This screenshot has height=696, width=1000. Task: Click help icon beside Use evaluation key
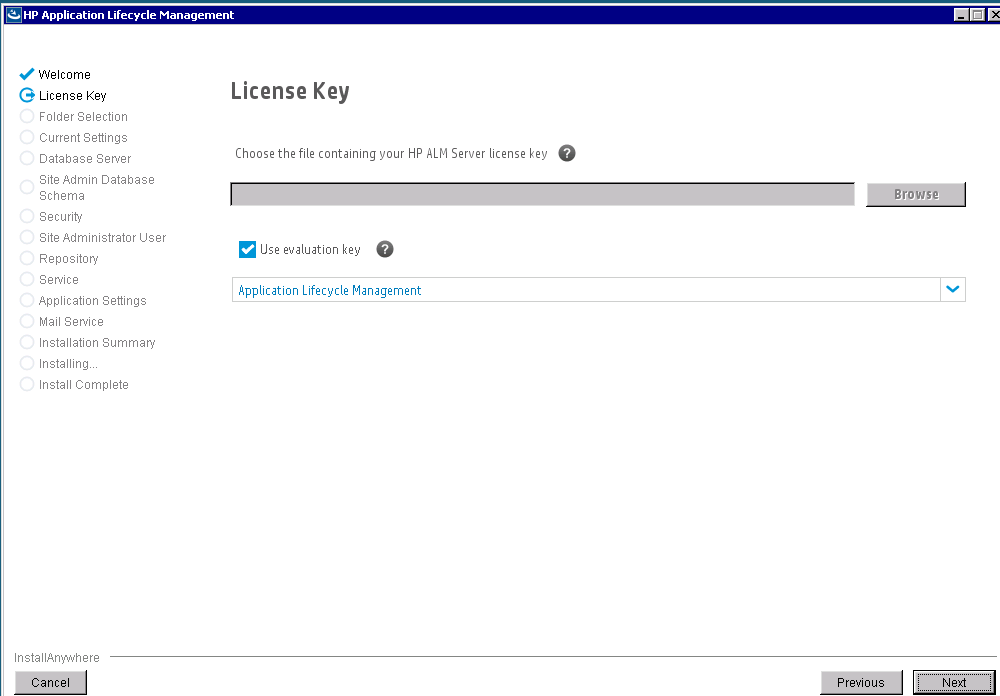tap(385, 249)
